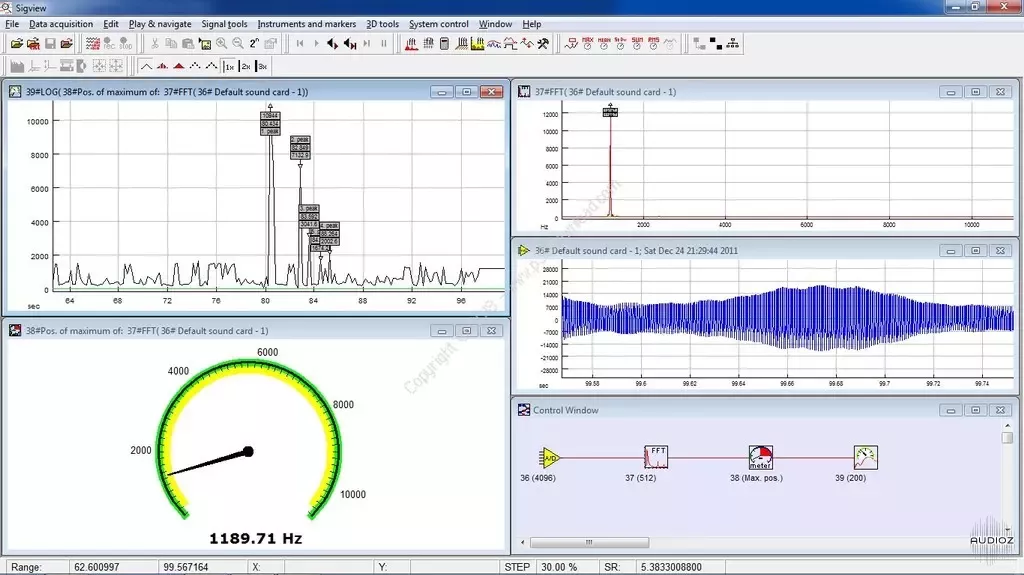Open the File menu
The width and height of the screenshot is (1024, 575).
click(x=12, y=24)
